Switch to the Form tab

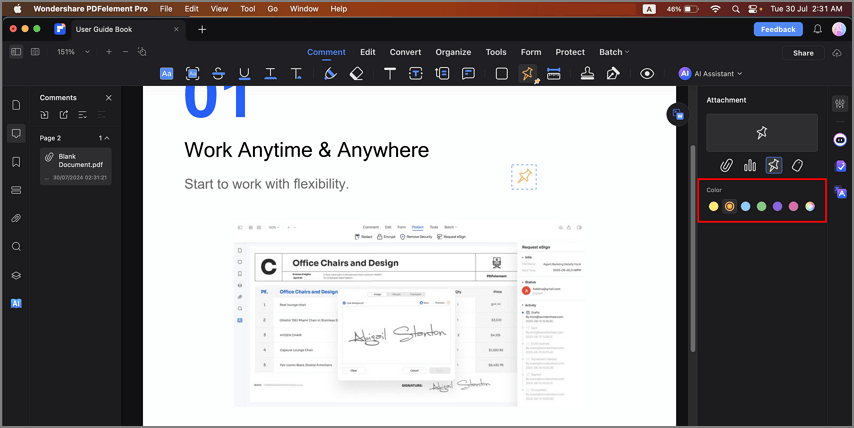[x=531, y=52]
